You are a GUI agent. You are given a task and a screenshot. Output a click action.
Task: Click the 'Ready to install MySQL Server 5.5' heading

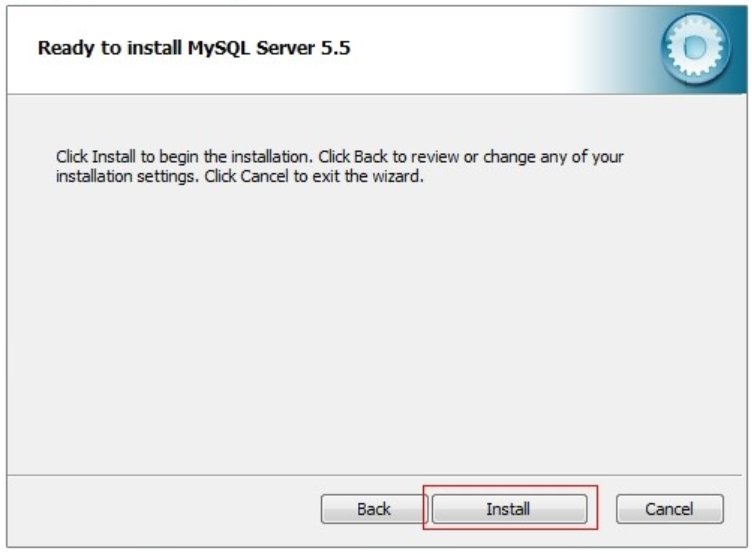click(193, 48)
